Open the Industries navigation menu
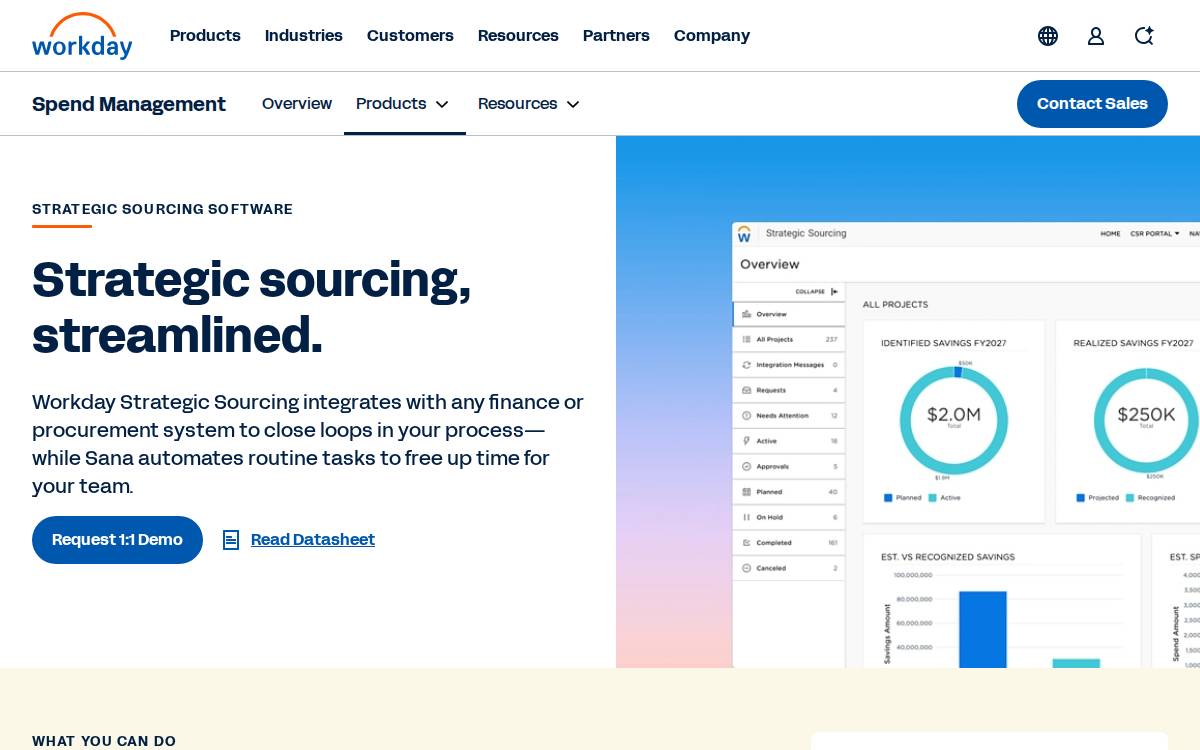Viewport: 1200px width, 750px height. click(x=304, y=36)
